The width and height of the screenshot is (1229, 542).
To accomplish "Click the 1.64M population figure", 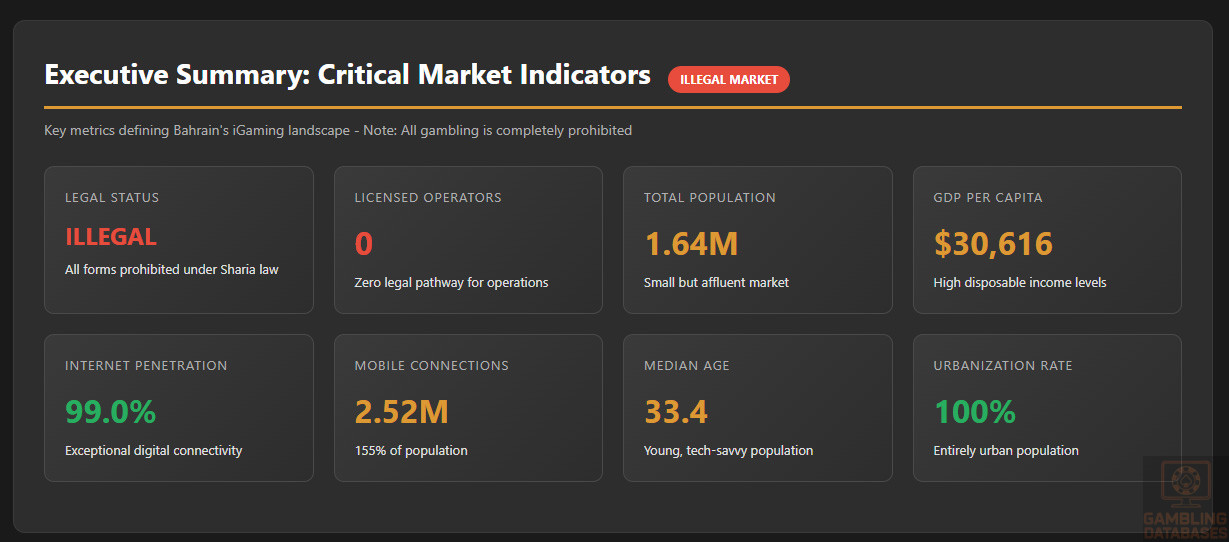I will click(x=691, y=243).
